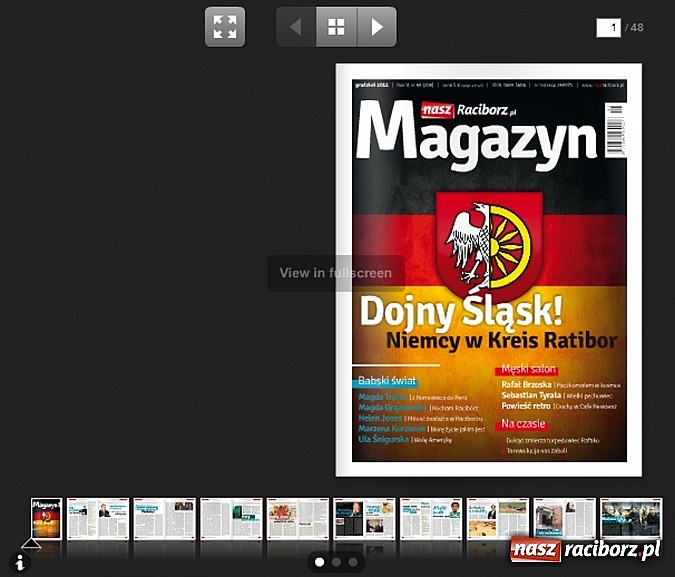Click the '/ 48' total pages text
The image size is (675, 577).
(635, 28)
